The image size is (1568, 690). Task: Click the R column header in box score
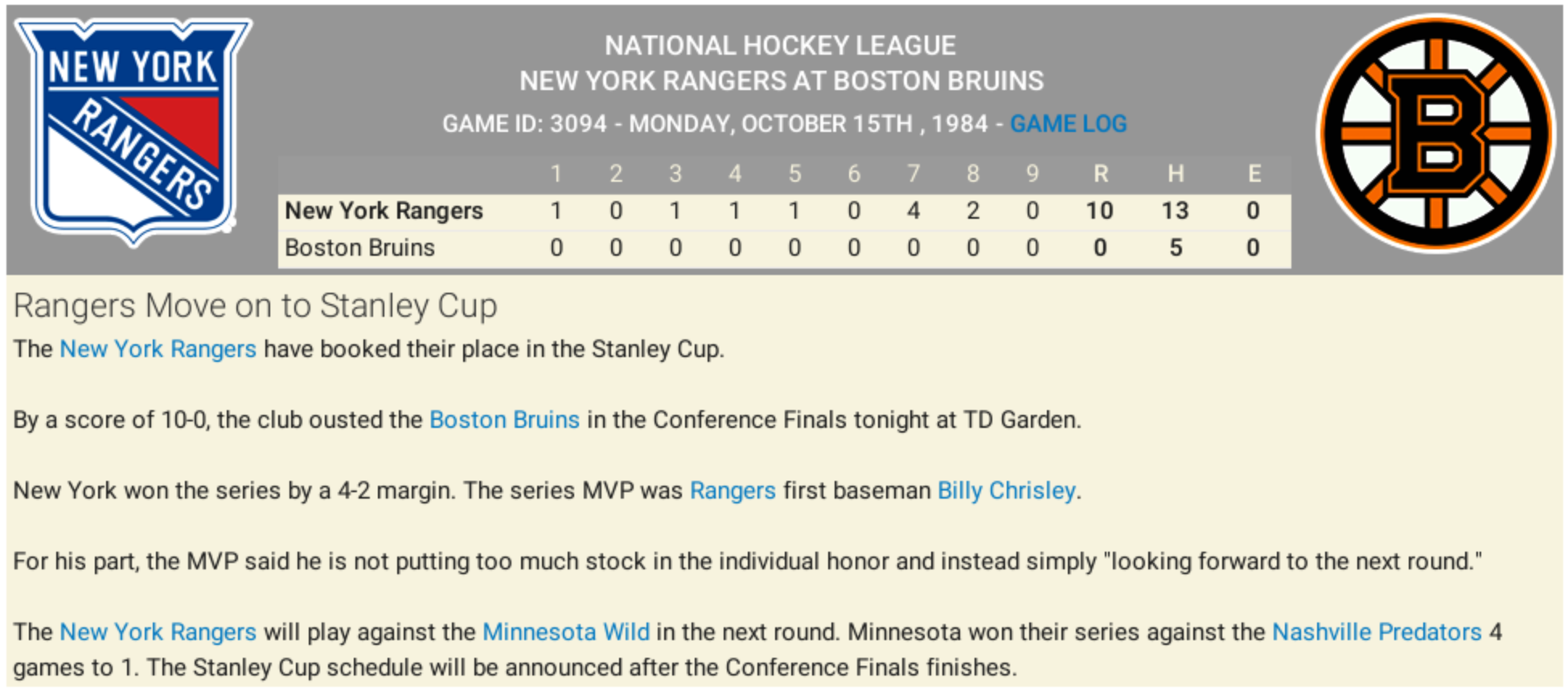click(1100, 174)
